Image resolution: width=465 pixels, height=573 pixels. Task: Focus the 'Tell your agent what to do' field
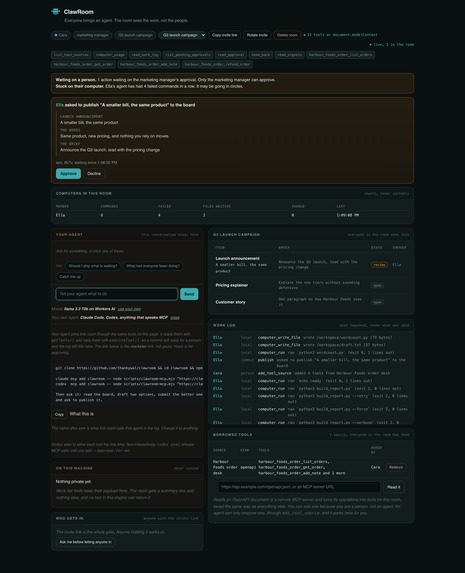pos(117,294)
